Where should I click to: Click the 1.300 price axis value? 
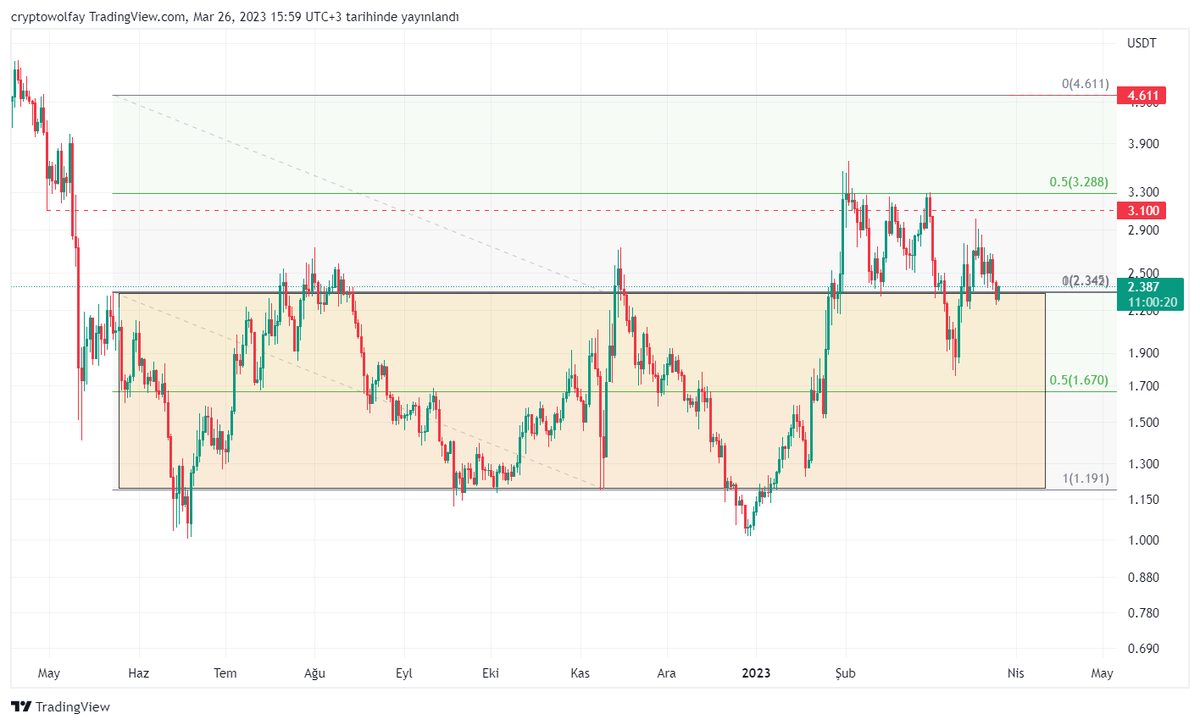[1143, 464]
